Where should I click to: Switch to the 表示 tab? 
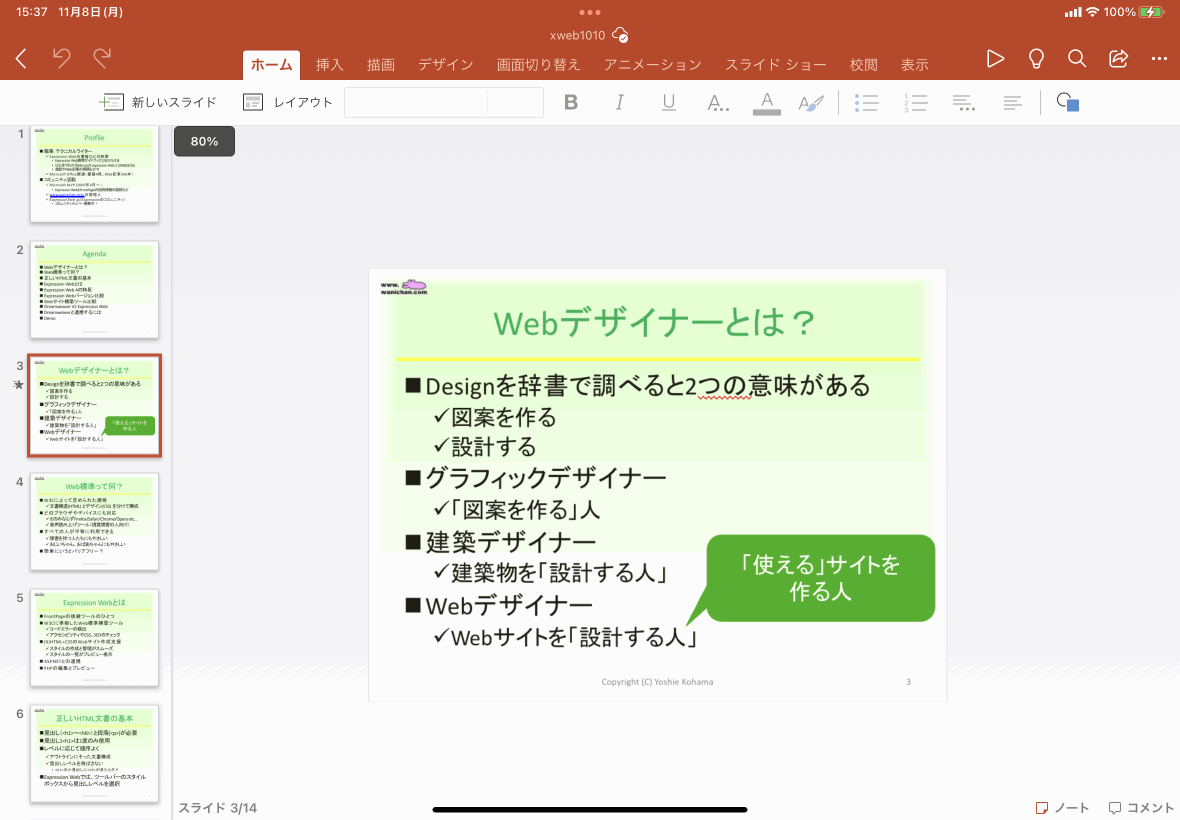click(915, 65)
